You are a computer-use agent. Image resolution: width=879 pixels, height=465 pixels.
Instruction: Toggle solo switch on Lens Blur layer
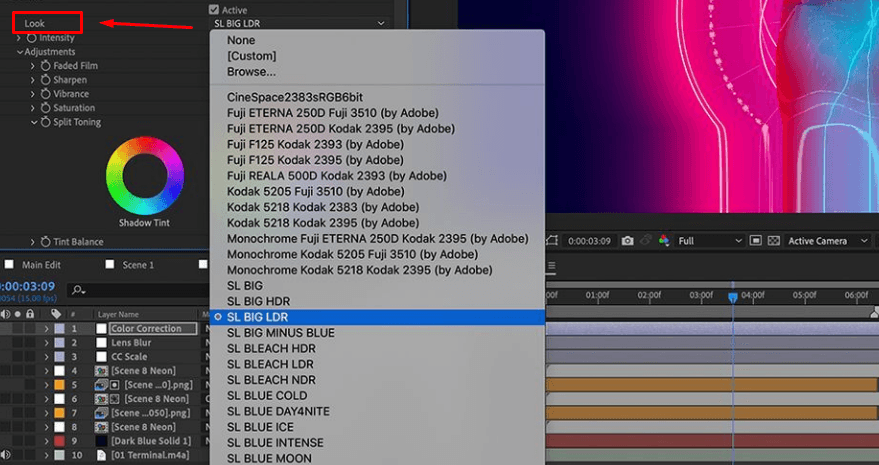[x=18, y=343]
